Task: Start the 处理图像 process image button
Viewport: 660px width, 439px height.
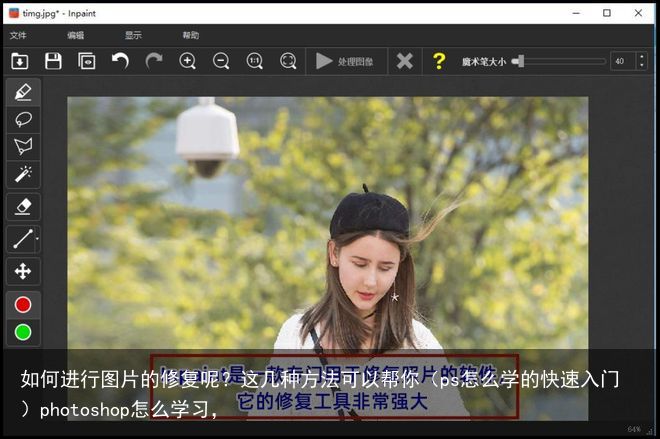Action: [345, 61]
